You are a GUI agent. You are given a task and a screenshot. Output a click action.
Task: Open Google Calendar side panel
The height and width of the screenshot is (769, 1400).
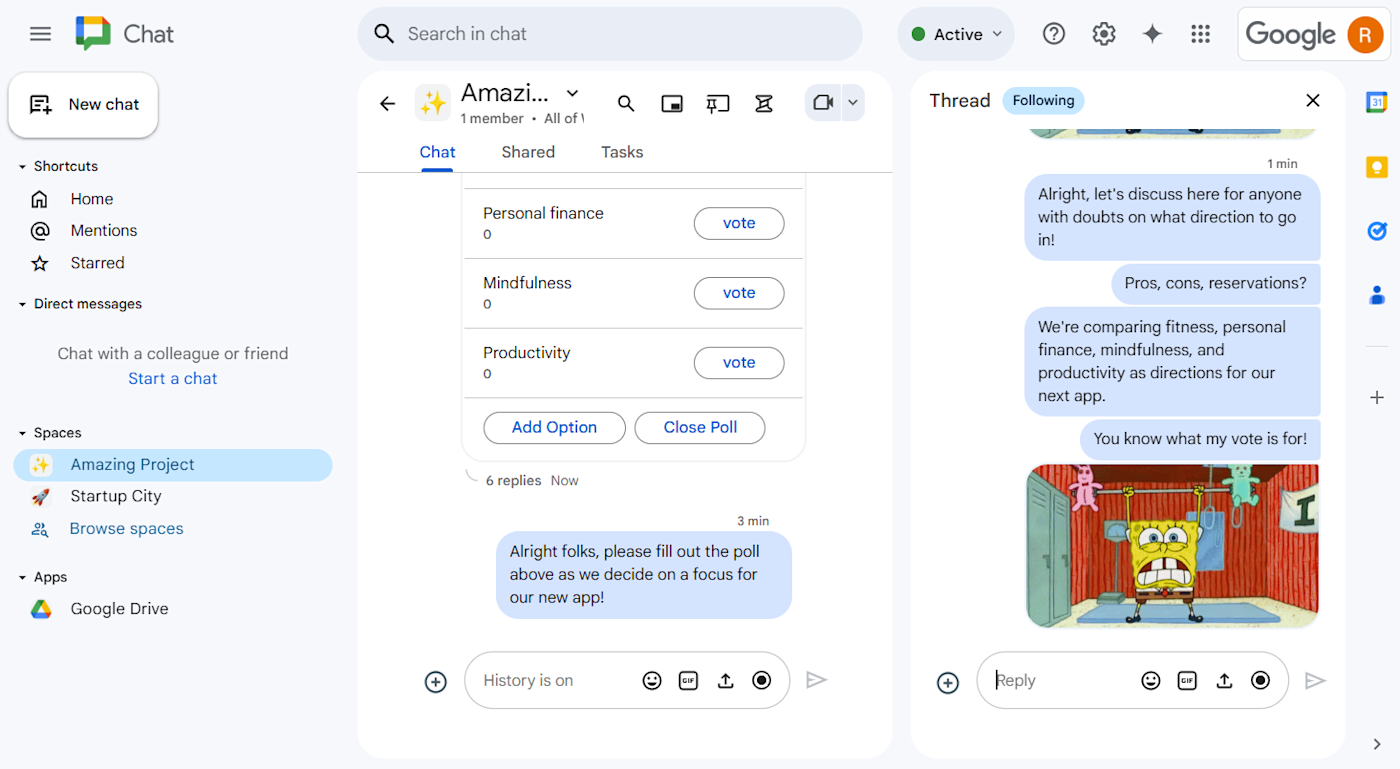[1377, 102]
